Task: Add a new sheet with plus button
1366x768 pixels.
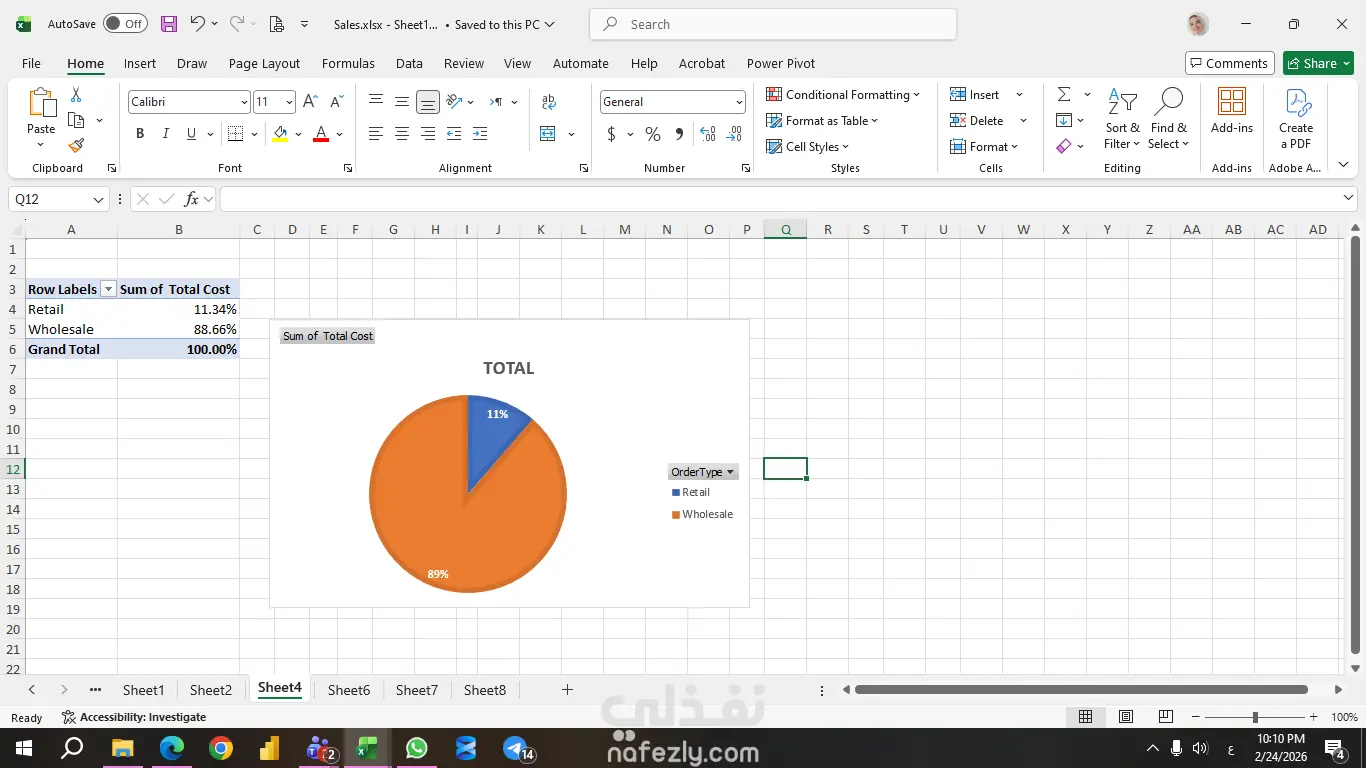Action: [x=567, y=690]
